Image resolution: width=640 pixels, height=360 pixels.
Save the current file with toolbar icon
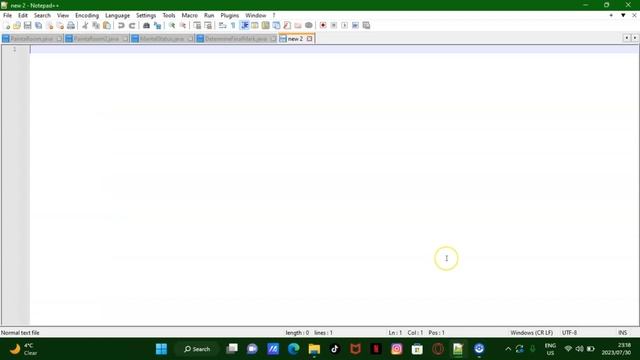[x=27, y=25]
